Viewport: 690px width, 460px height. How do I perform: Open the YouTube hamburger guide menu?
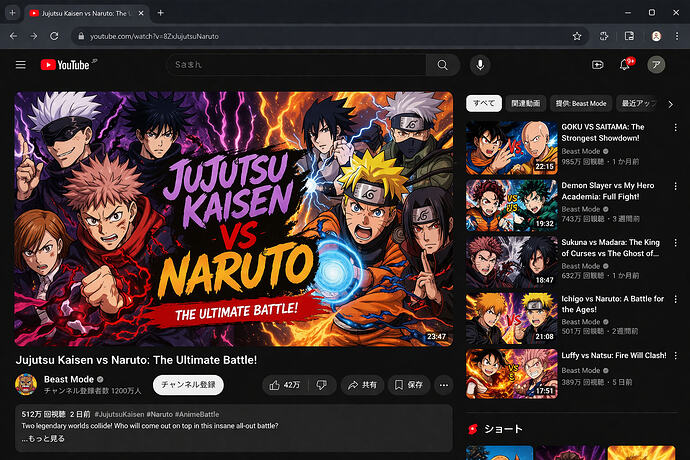click(x=21, y=65)
